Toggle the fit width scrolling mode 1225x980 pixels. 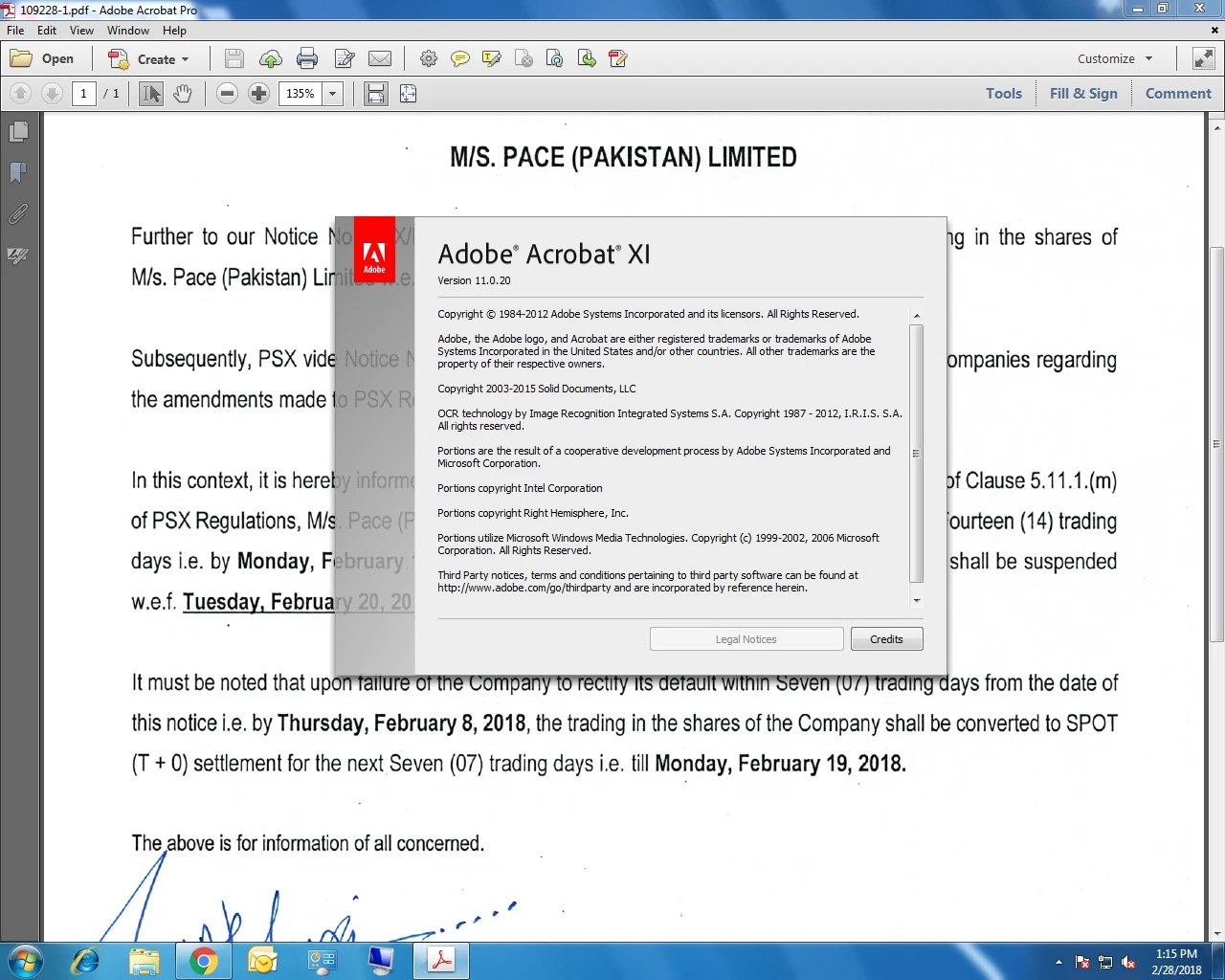(376, 93)
